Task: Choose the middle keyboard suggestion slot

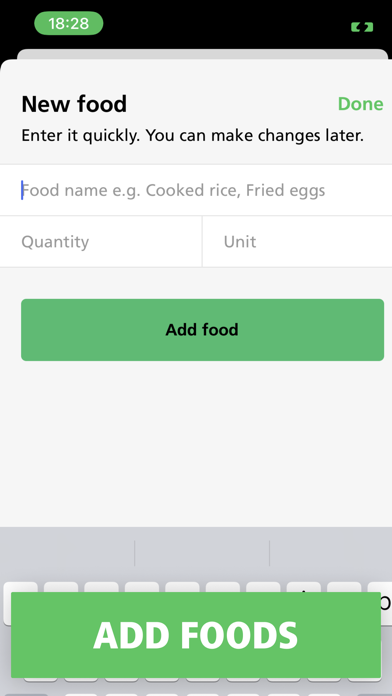Action: click(x=202, y=554)
